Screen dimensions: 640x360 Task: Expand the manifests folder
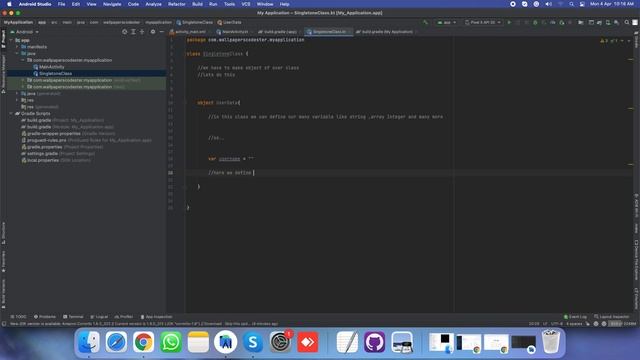[17, 47]
